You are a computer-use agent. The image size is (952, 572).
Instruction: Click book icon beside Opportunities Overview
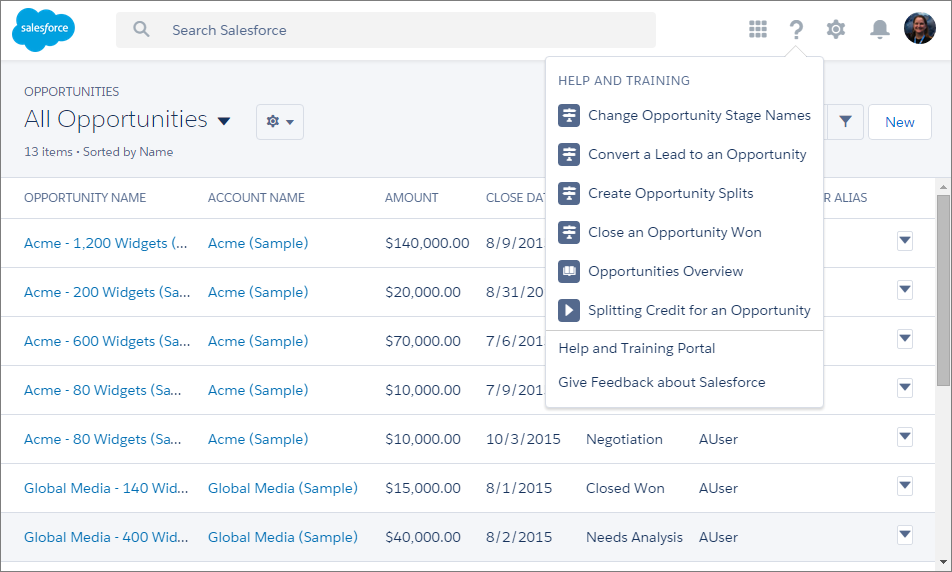[569, 271]
